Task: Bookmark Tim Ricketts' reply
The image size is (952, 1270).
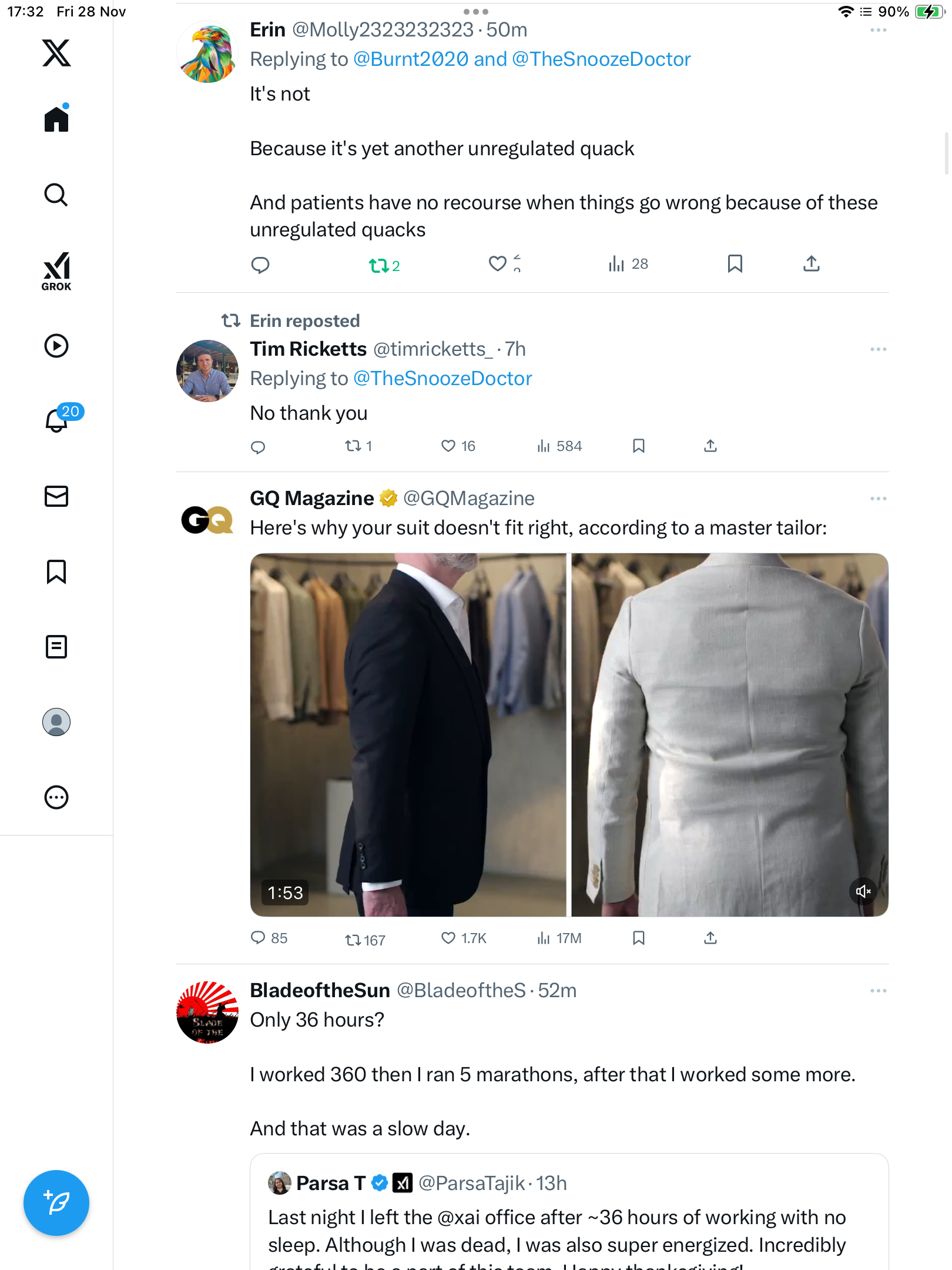Action: 639,446
